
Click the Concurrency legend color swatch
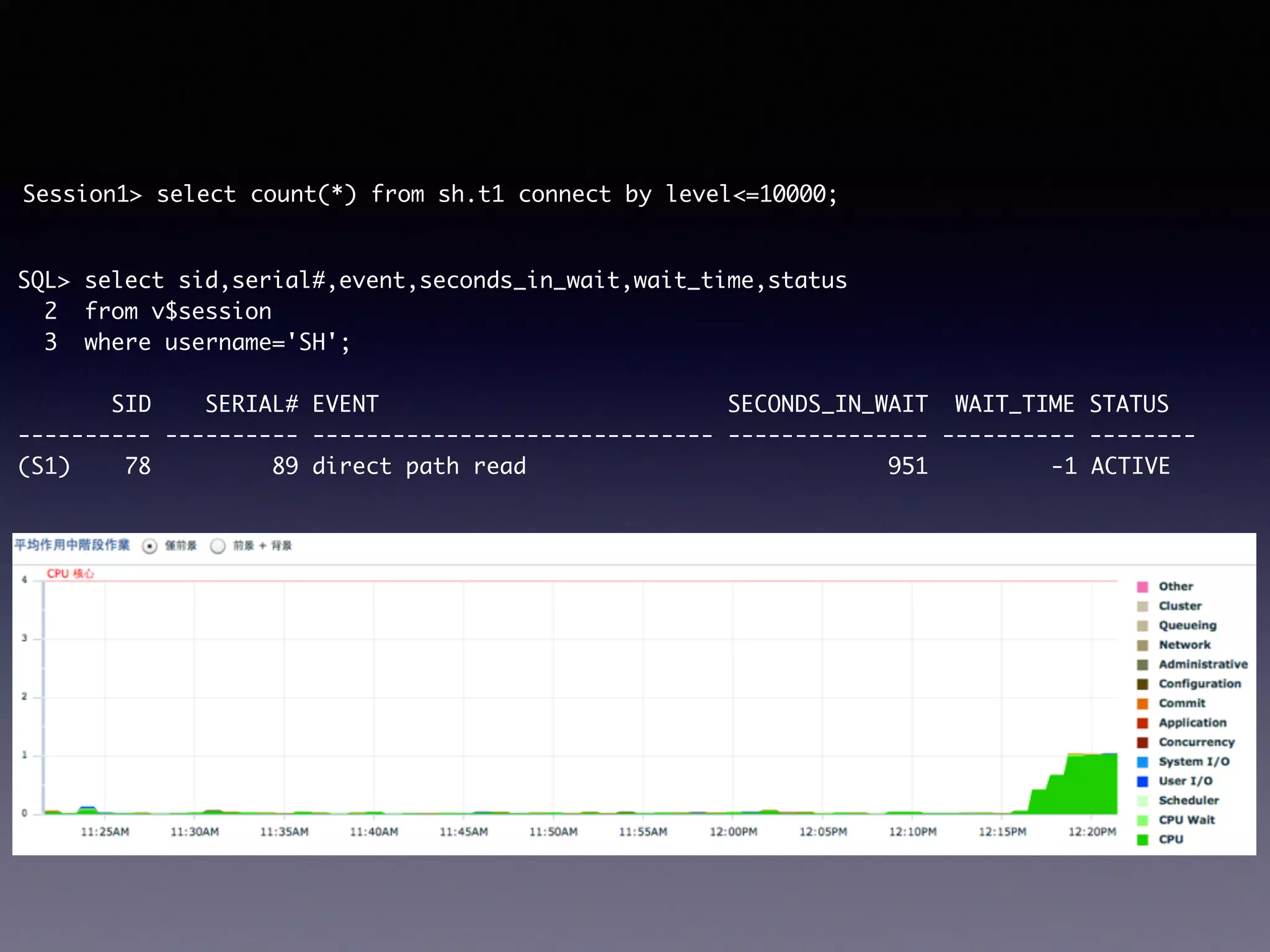pos(1143,743)
